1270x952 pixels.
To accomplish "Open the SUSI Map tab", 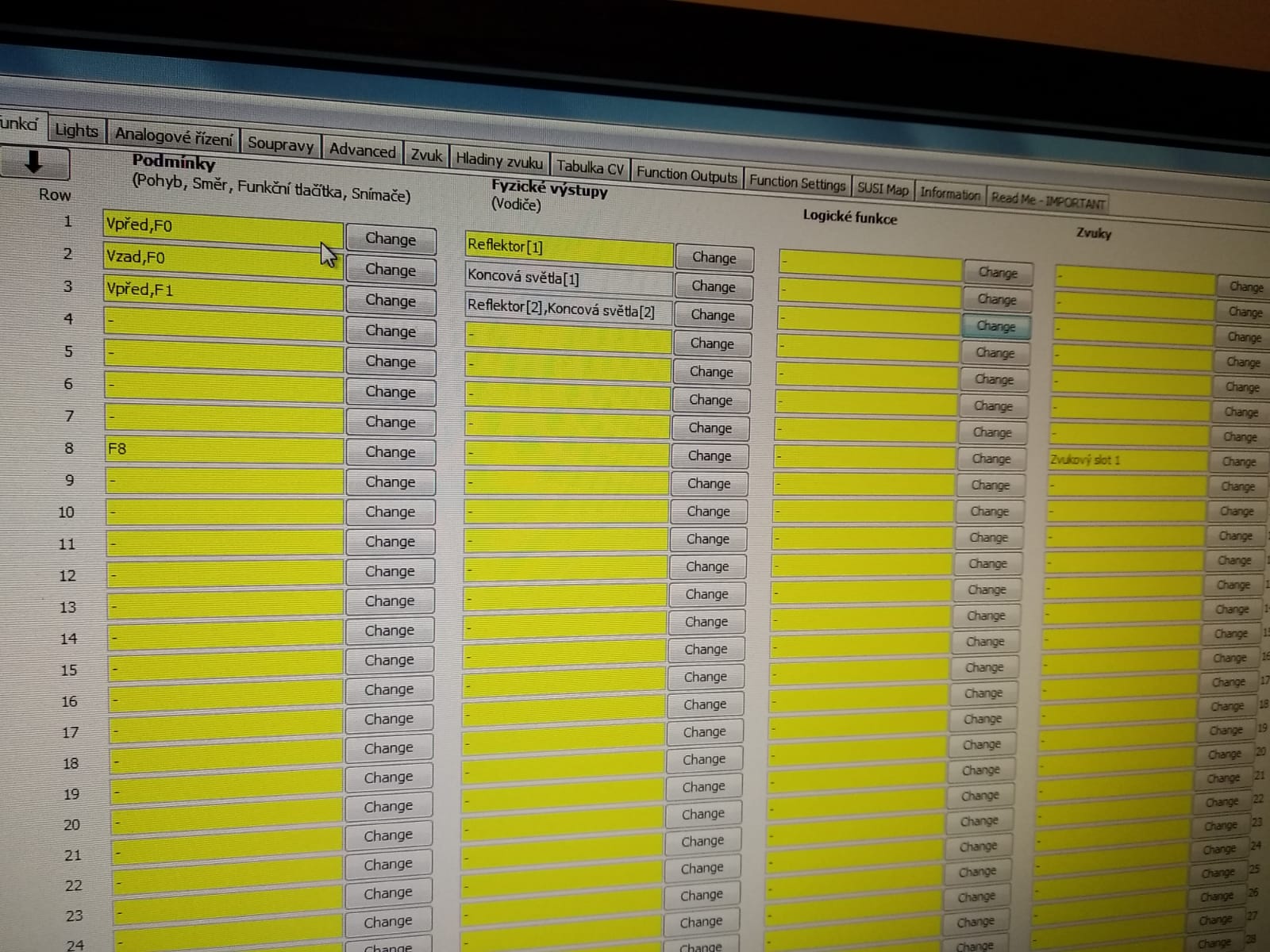I will 883,189.
